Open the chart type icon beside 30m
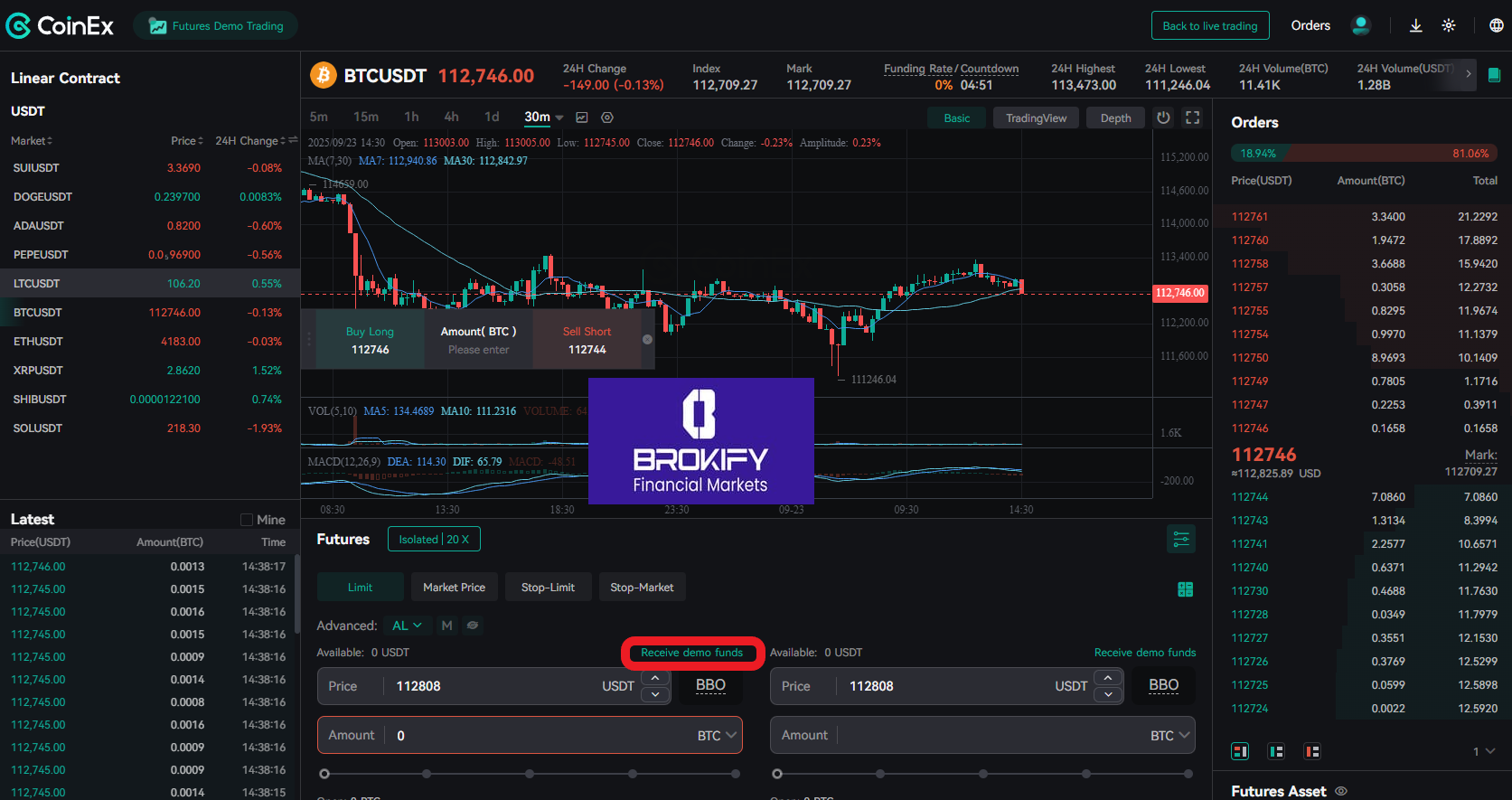 point(582,118)
